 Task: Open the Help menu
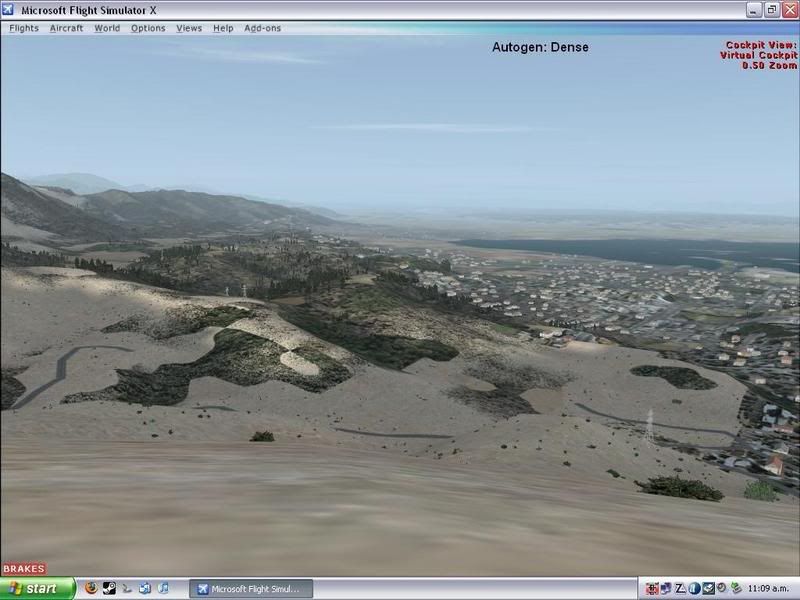[x=223, y=28]
